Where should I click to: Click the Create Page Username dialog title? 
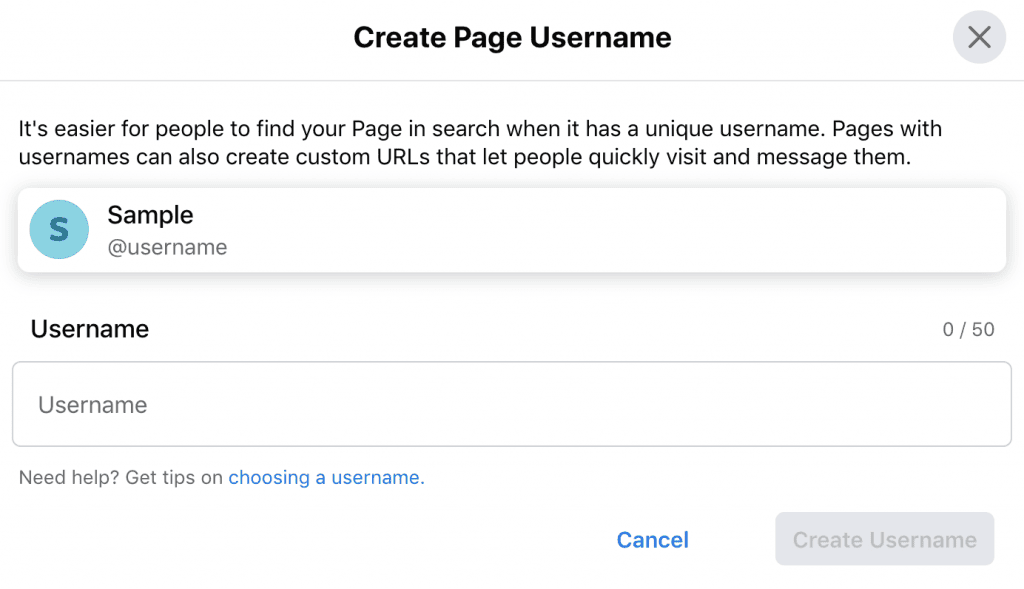pyautogui.click(x=513, y=37)
